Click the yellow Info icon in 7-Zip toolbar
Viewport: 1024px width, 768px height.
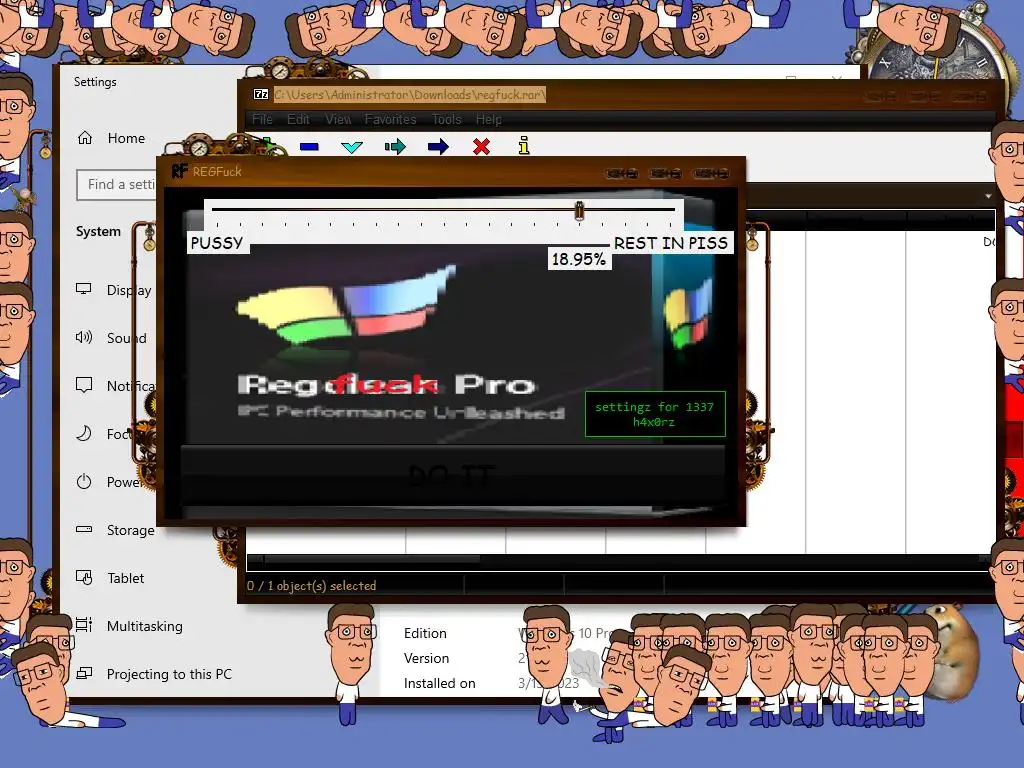click(524, 146)
